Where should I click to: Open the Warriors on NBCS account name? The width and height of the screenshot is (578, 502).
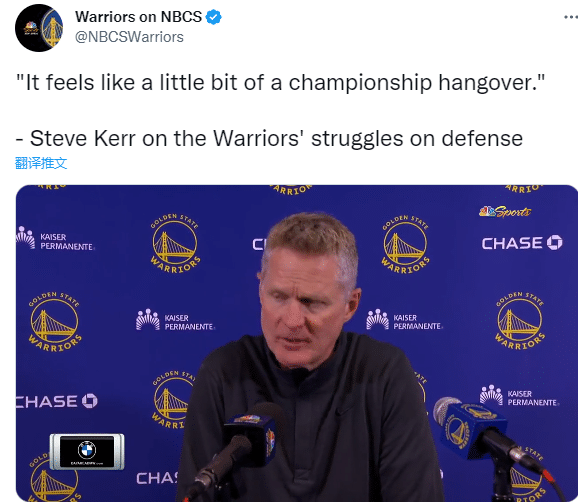click(139, 17)
